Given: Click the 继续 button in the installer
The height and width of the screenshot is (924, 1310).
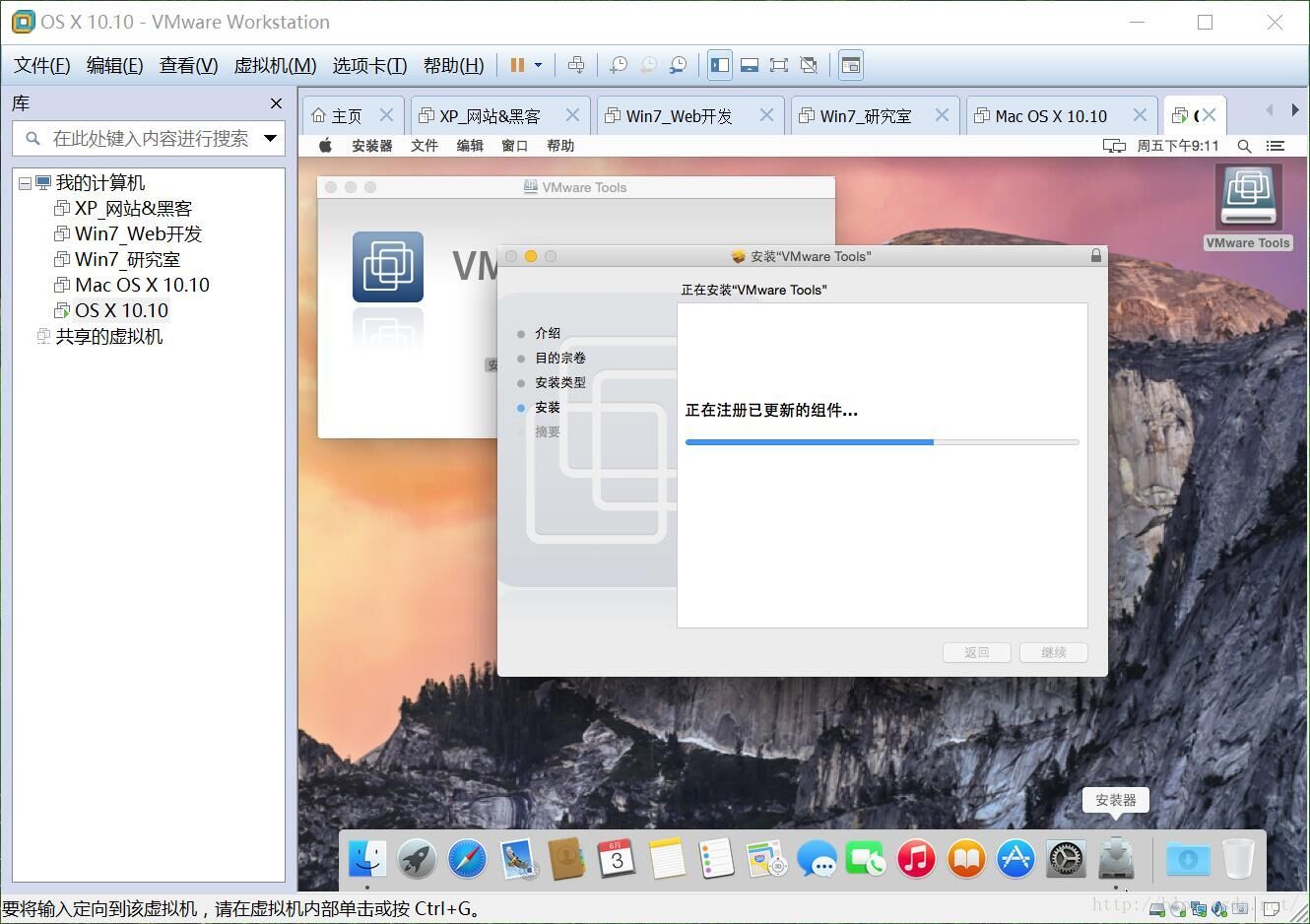Looking at the screenshot, I should tap(1053, 652).
